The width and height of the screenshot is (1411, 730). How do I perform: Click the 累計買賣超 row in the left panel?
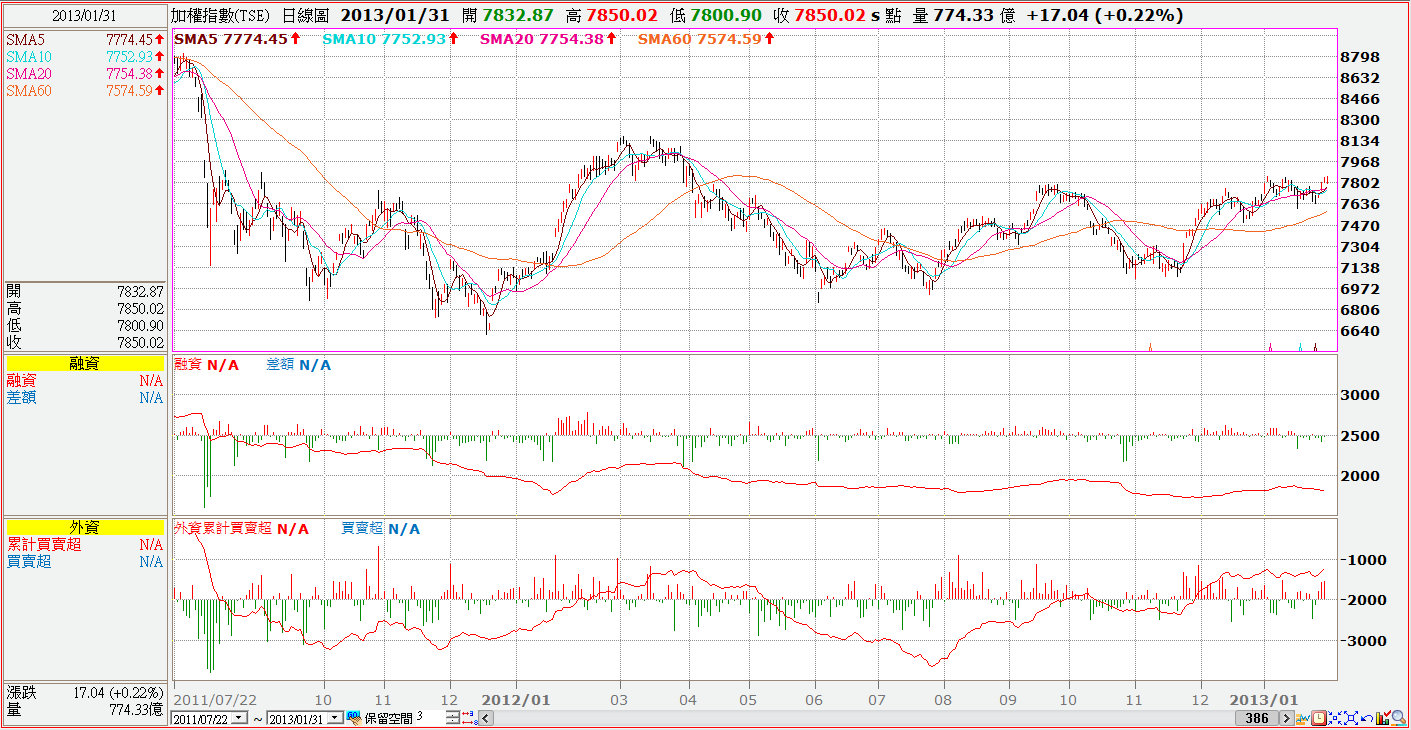click(x=84, y=545)
